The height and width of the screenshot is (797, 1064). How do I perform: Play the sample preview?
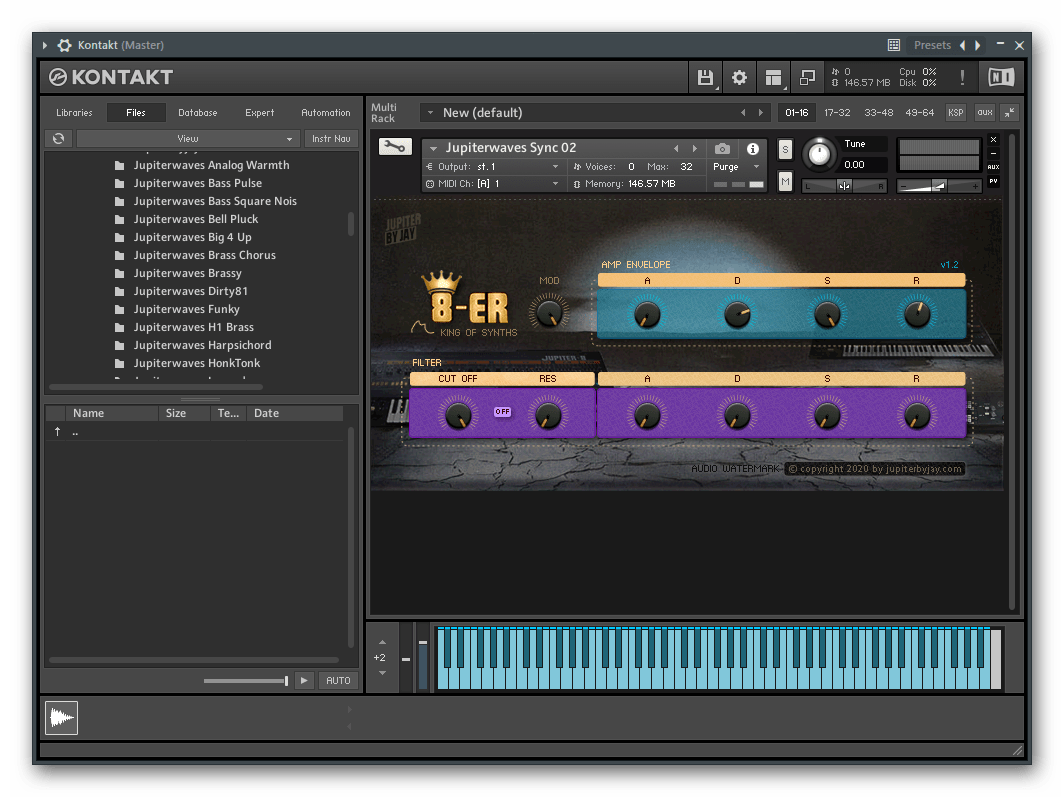pos(304,680)
